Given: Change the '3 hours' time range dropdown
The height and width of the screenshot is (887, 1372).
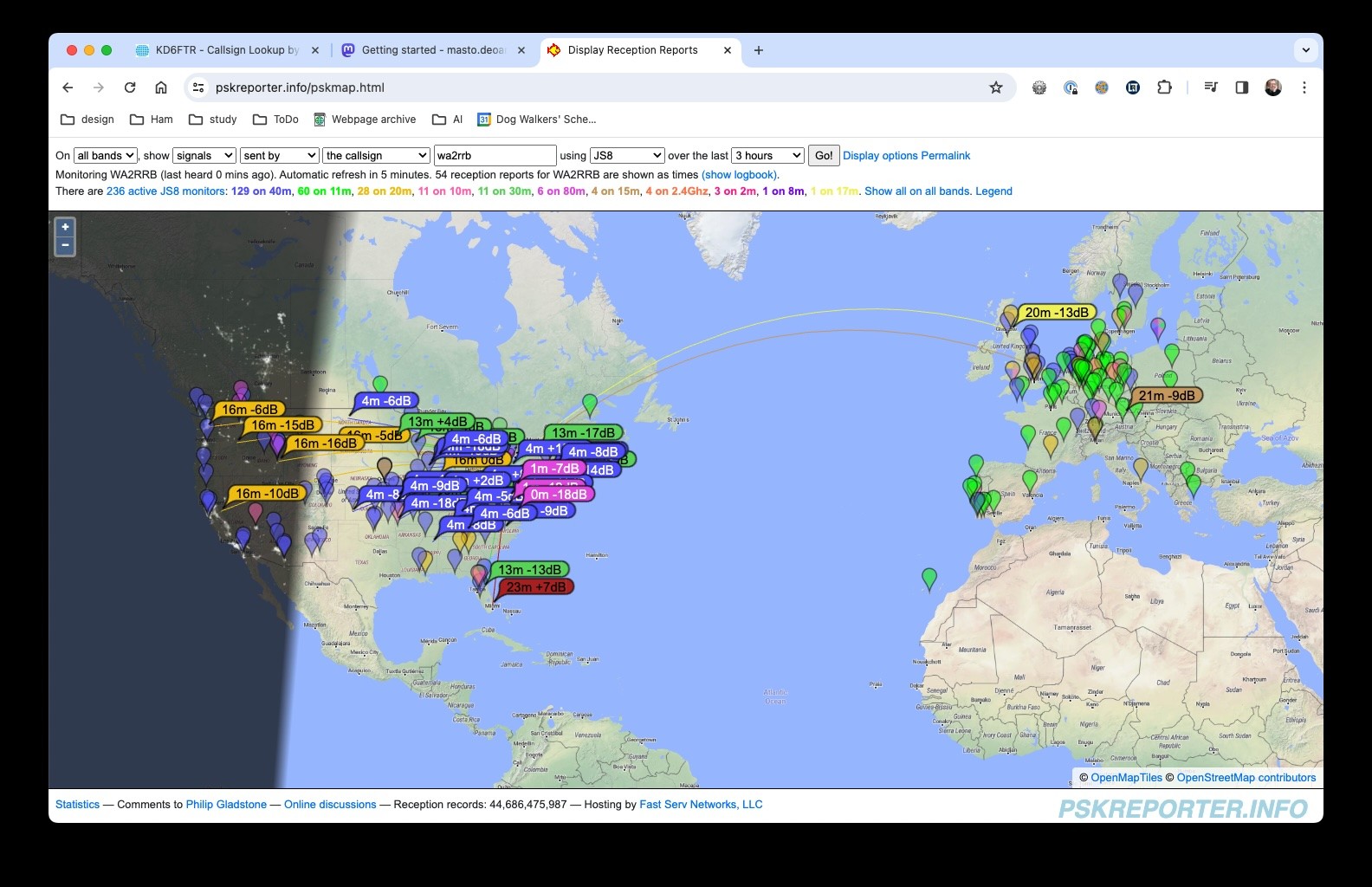Looking at the screenshot, I should click(768, 156).
